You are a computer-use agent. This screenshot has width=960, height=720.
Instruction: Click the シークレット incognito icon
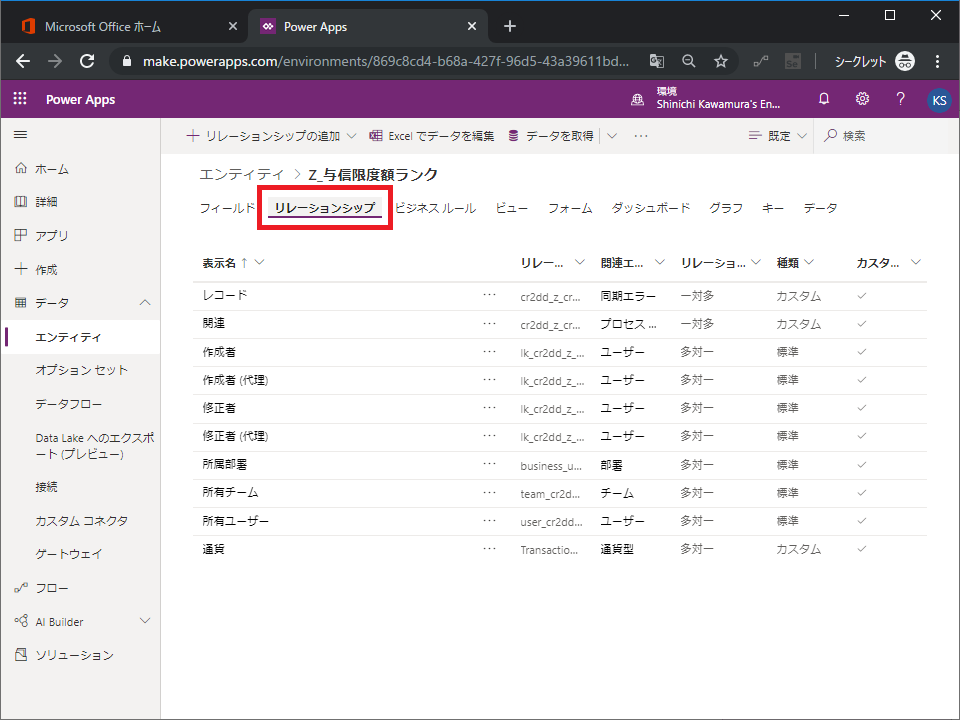click(x=905, y=61)
